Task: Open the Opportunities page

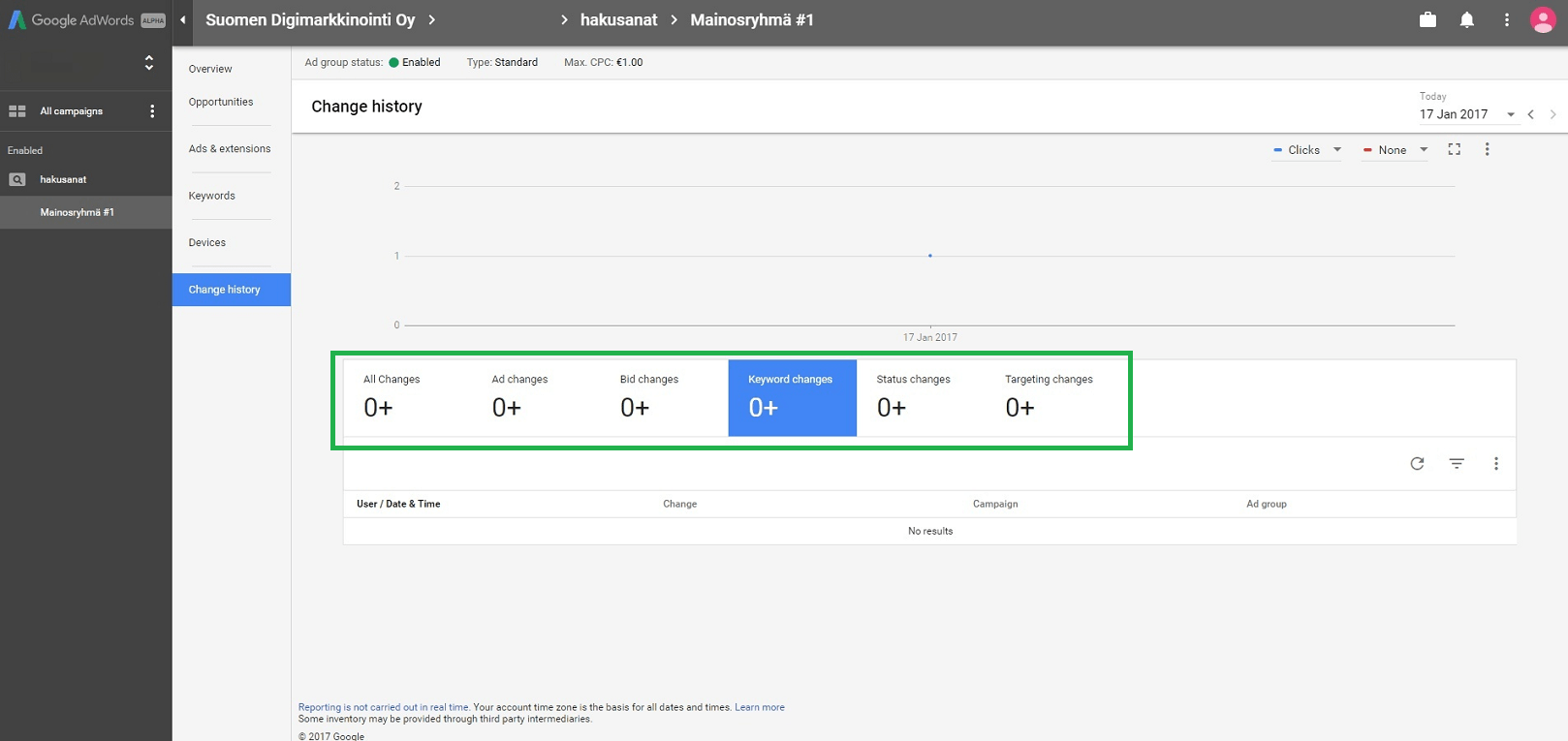Action: coord(221,102)
